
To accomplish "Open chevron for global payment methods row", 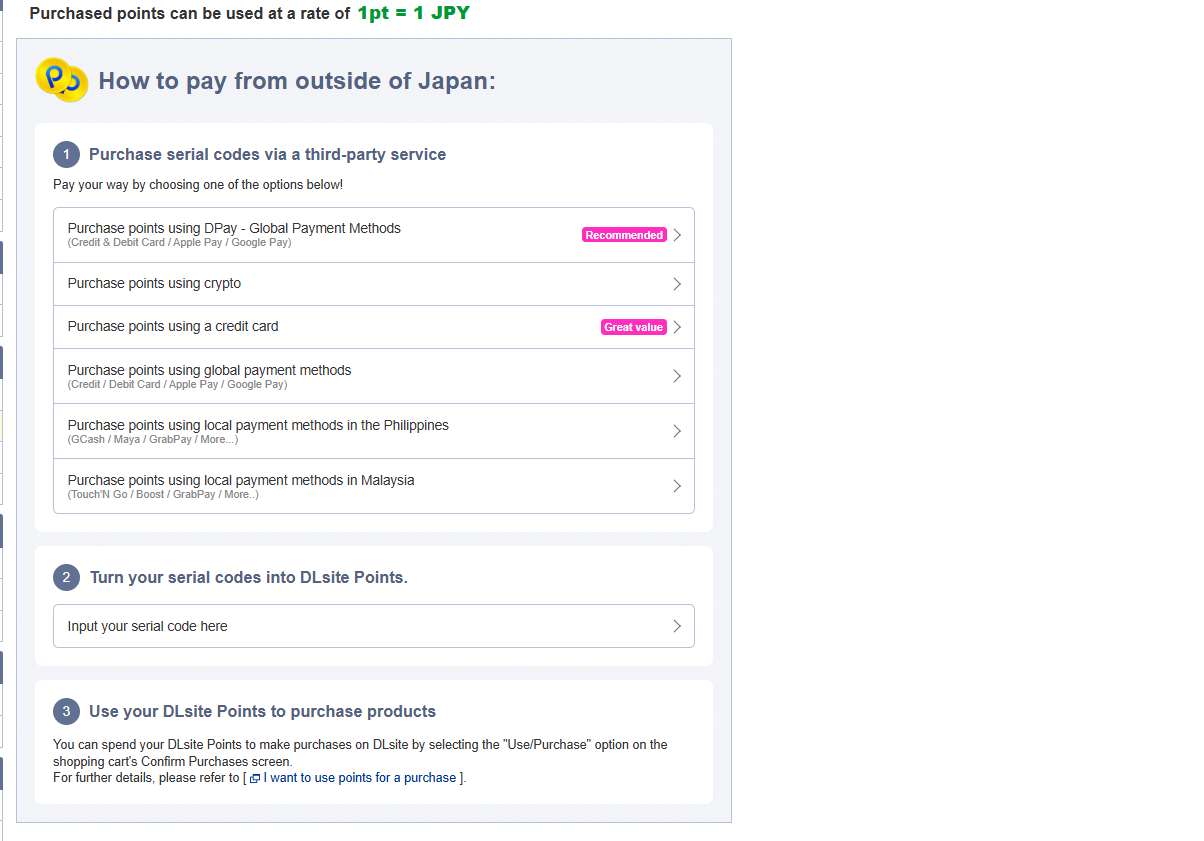I will [x=677, y=376].
